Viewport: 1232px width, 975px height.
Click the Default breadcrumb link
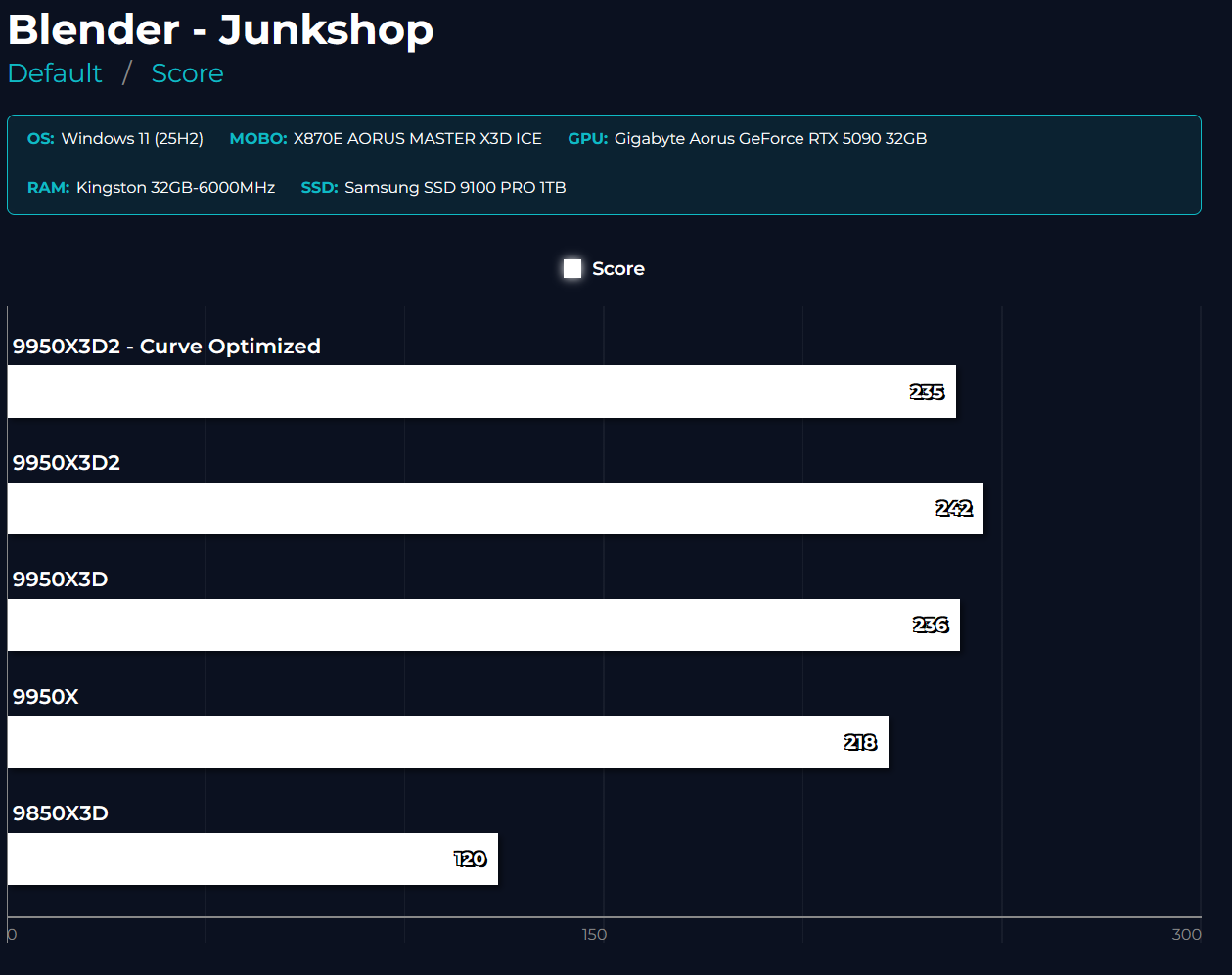(x=55, y=73)
